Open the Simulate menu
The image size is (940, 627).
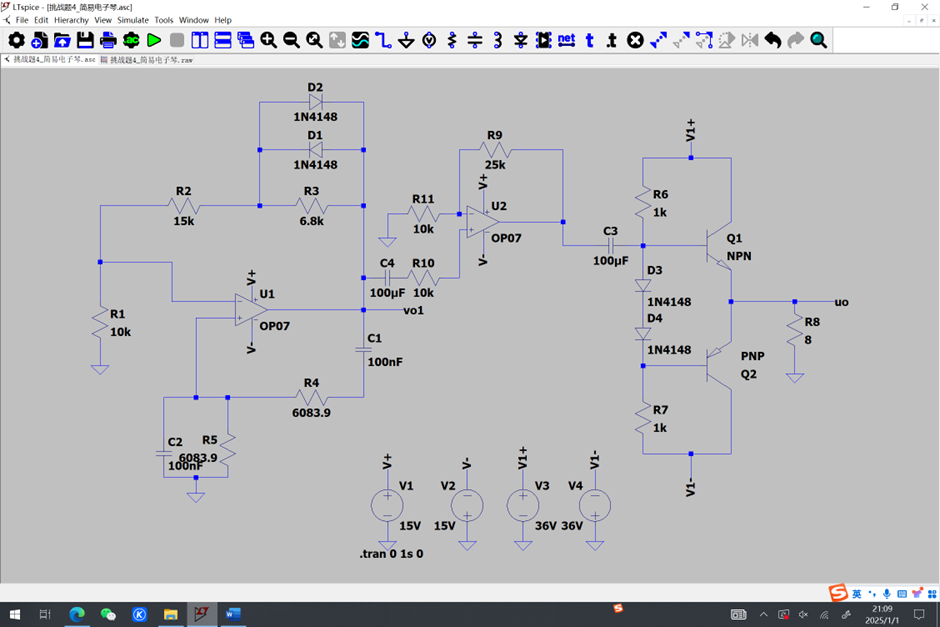click(x=133, y=20)
